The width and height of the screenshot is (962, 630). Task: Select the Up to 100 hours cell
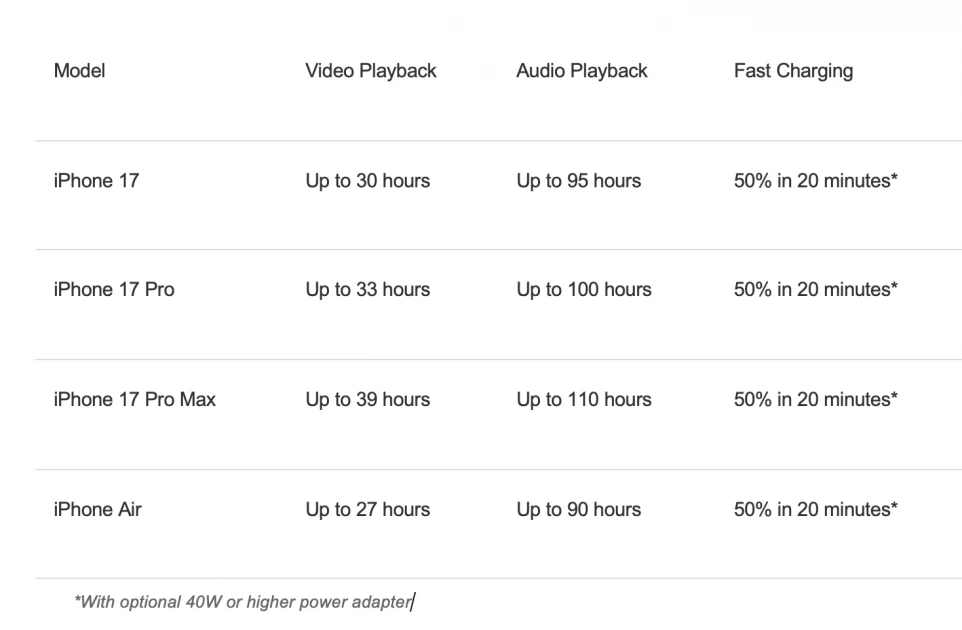pos(584,290)
